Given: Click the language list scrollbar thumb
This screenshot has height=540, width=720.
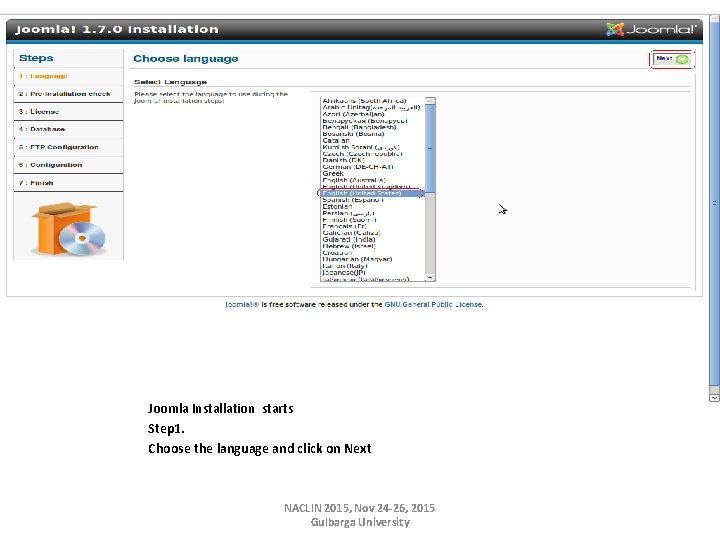Looking at the screenshot, I should click(430, 148).
